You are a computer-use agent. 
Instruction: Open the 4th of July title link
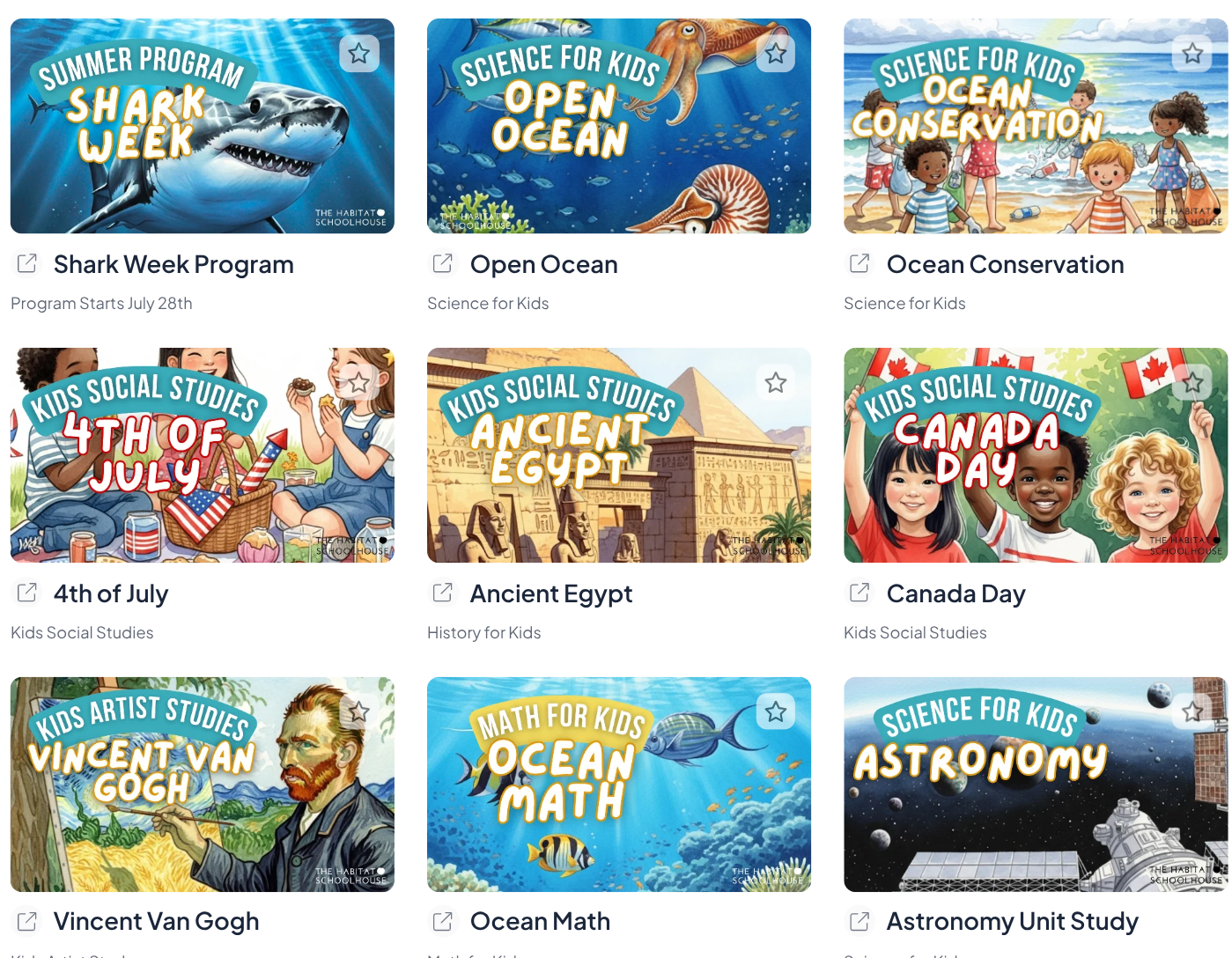coord(111,593)
